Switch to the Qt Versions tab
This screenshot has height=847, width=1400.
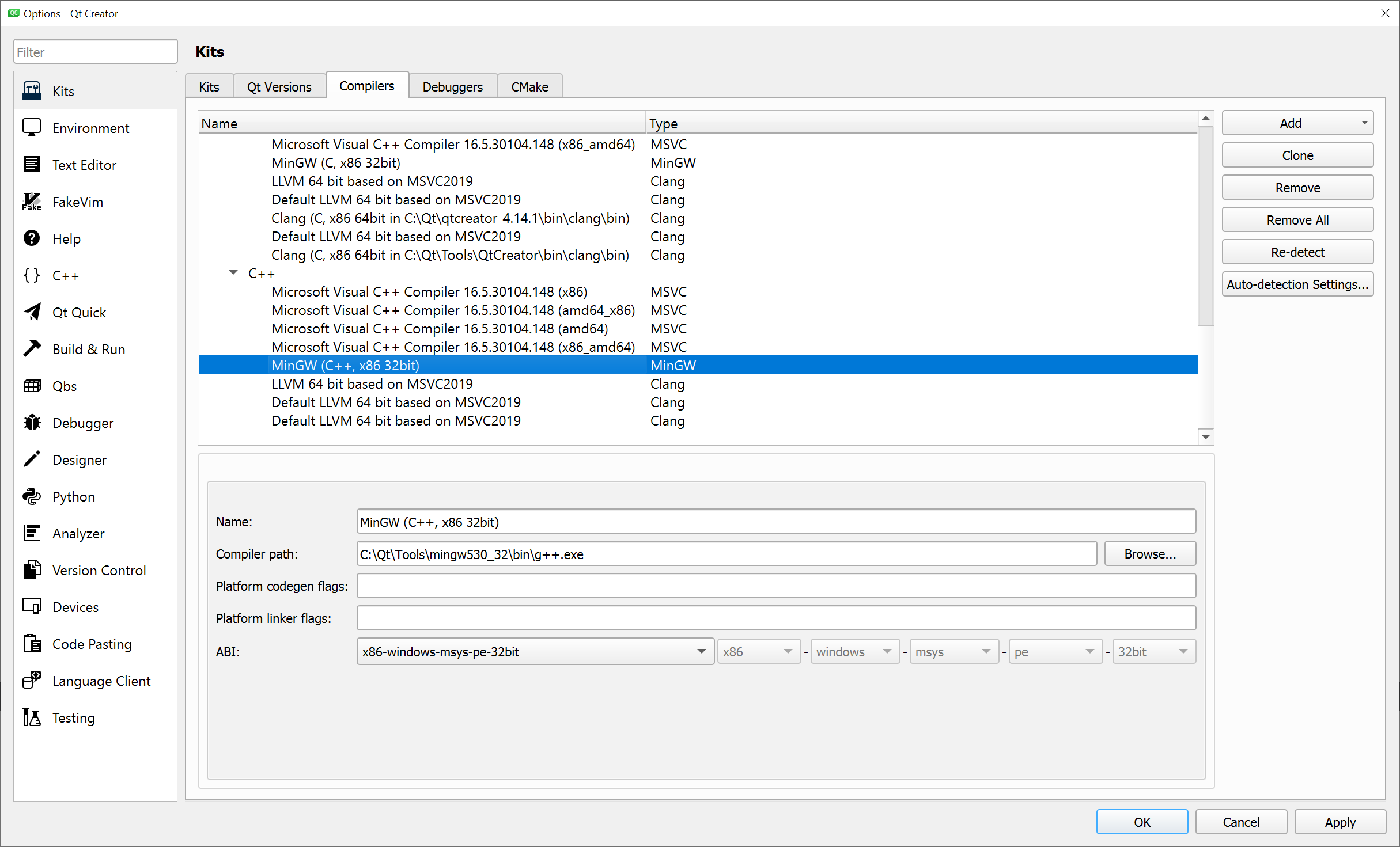click(x=279, y=87)
